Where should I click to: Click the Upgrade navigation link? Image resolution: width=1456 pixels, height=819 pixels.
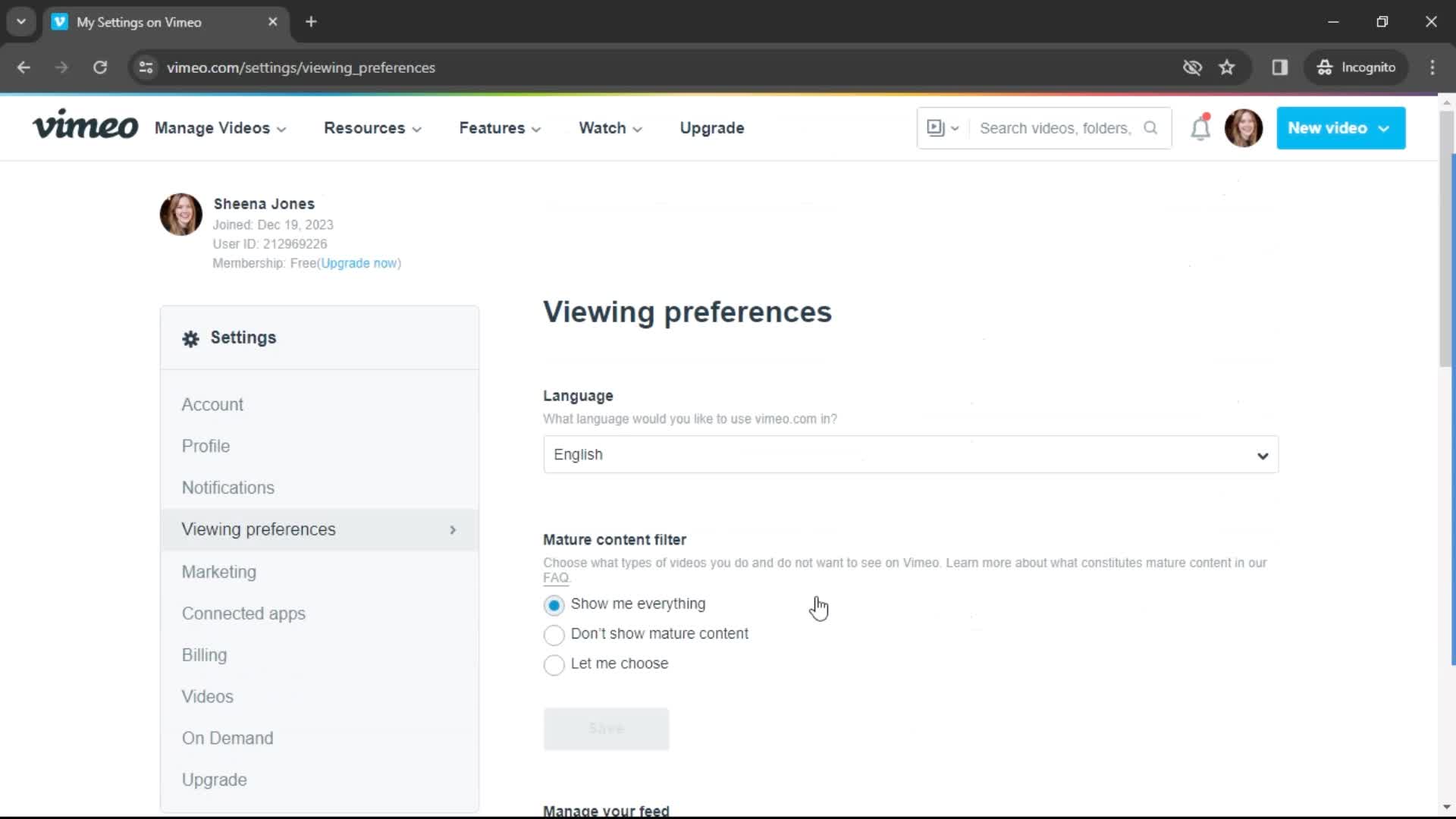pyautogui.click(x=712, y=128)
